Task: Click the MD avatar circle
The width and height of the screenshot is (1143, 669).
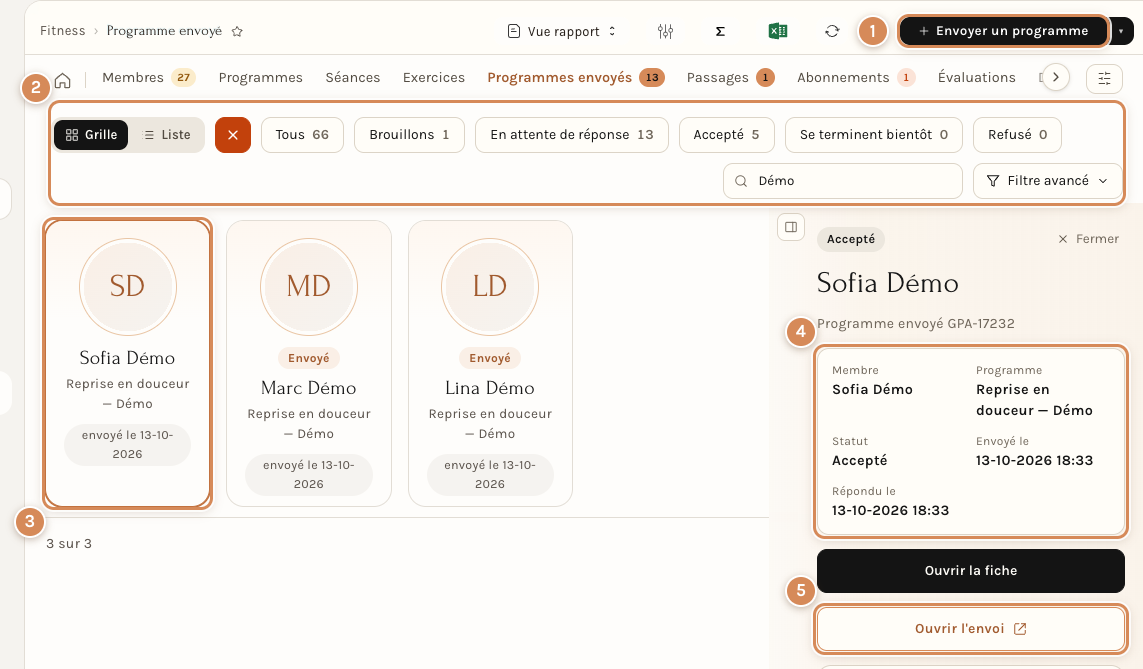Action: pyautogui.click(x=309, y=286)
